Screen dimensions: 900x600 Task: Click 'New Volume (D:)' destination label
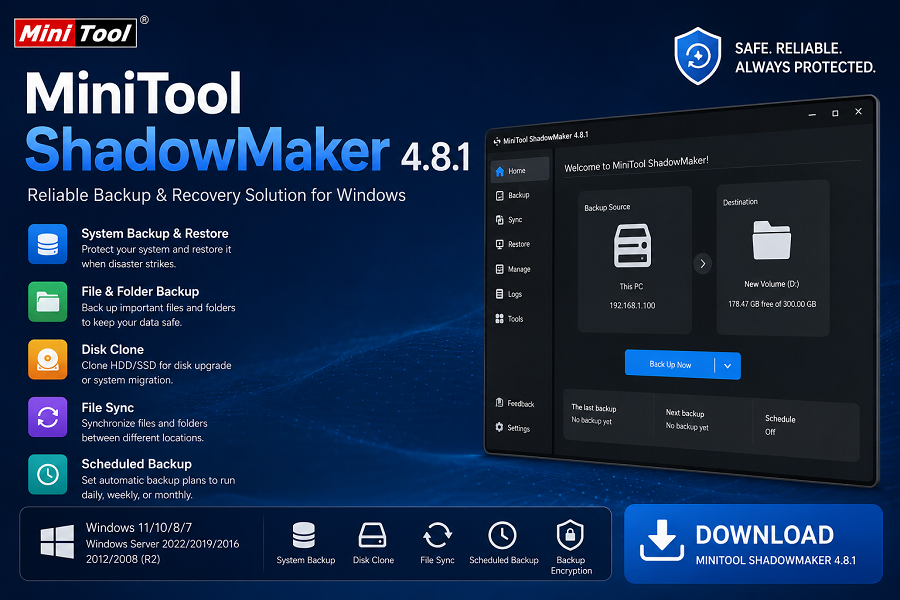click(x=771, y=284)
